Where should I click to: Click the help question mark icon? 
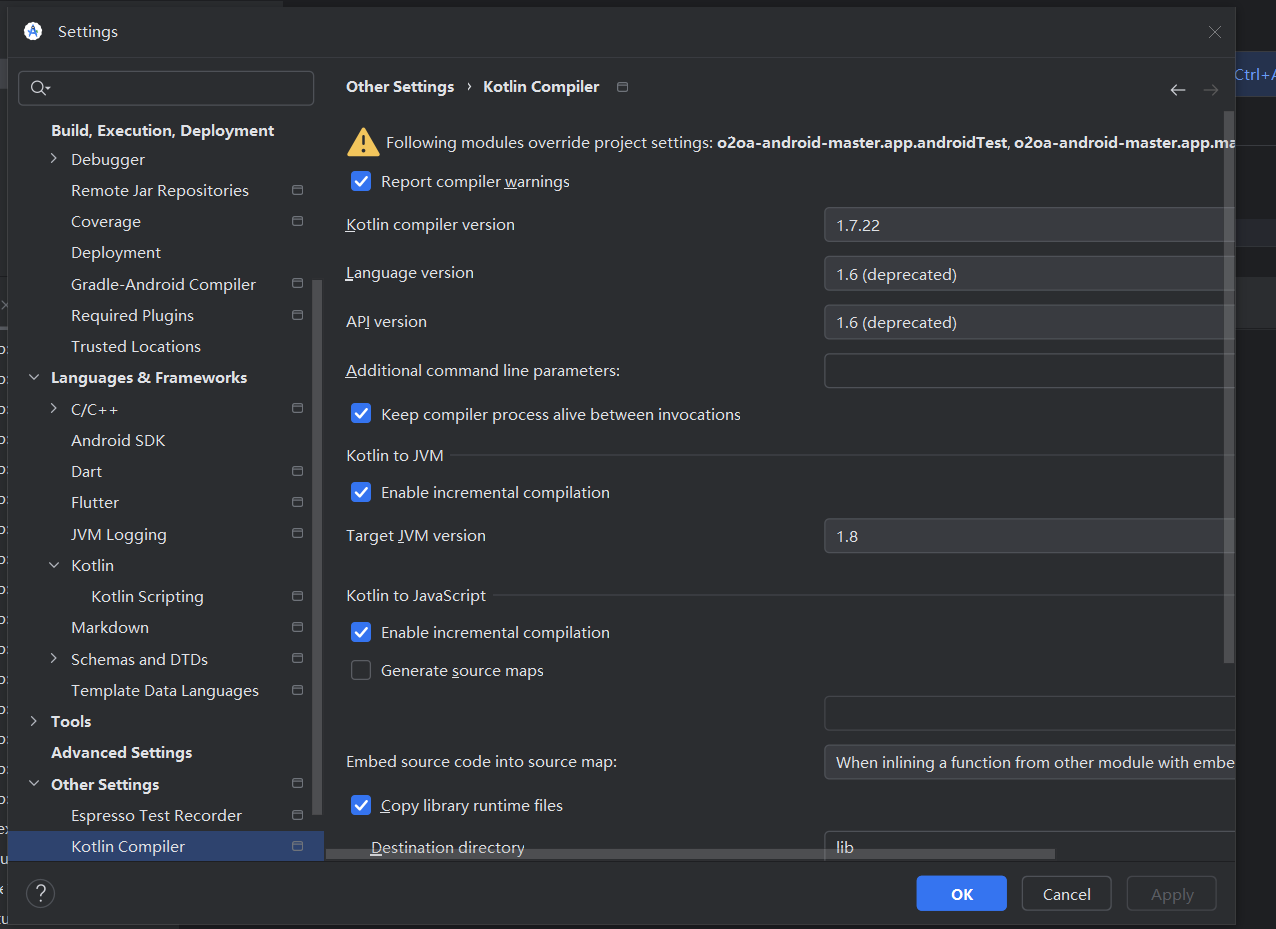pos(40,893)
